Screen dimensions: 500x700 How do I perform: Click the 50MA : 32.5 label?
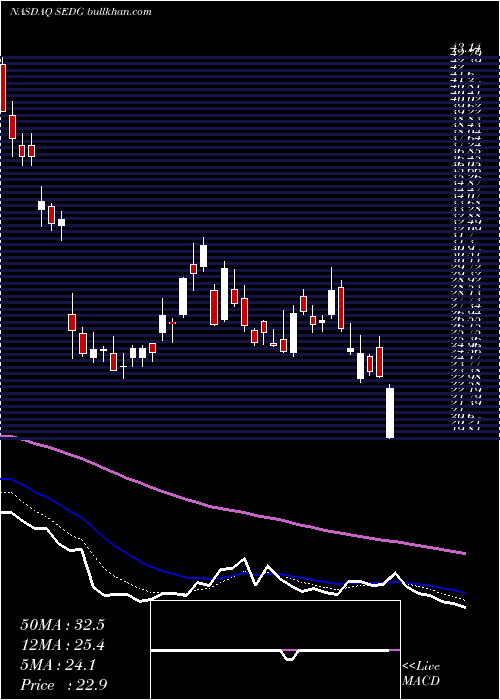click(x=62, y=625)
